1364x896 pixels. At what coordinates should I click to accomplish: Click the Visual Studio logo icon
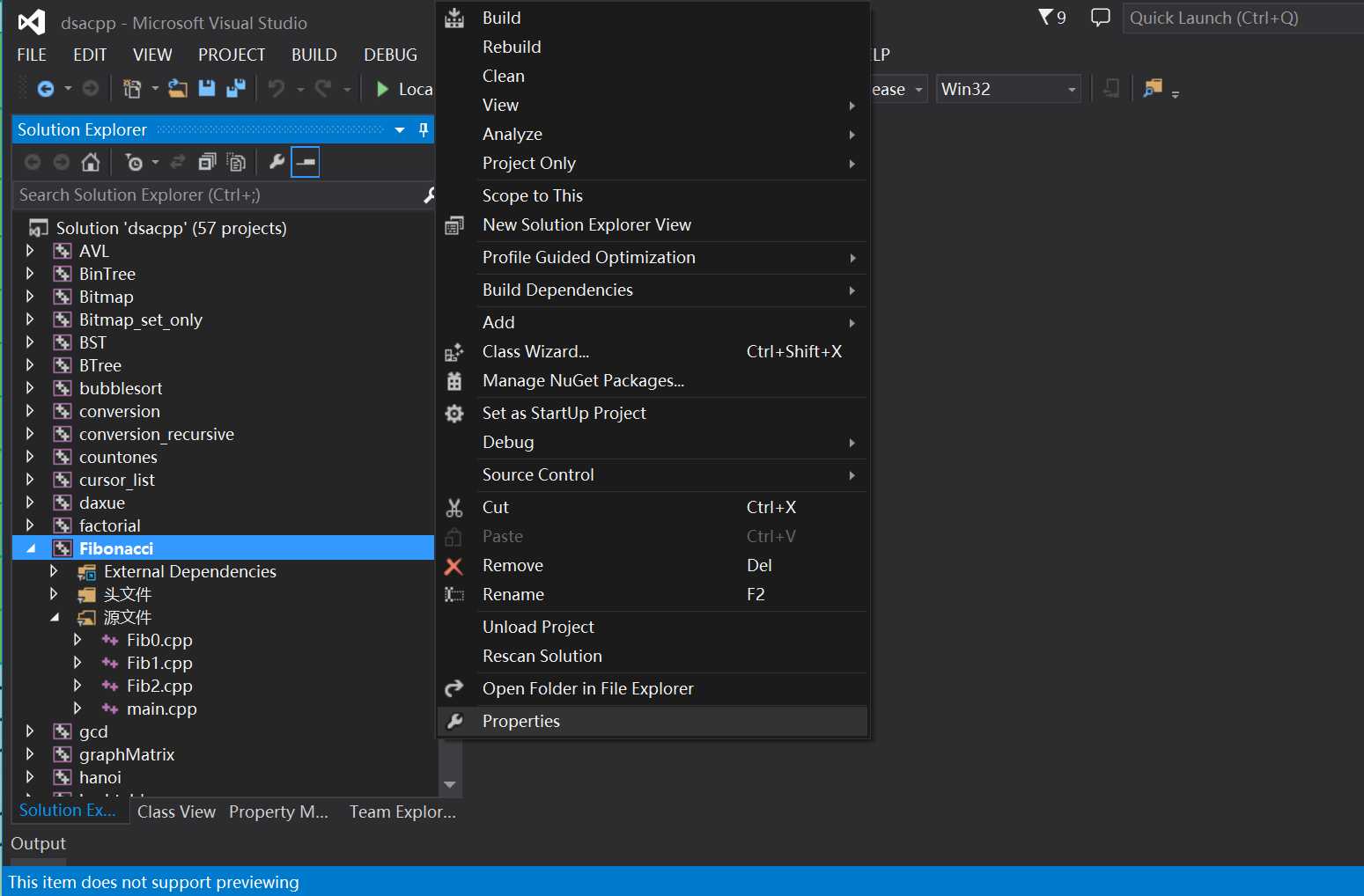pos(32,22)
